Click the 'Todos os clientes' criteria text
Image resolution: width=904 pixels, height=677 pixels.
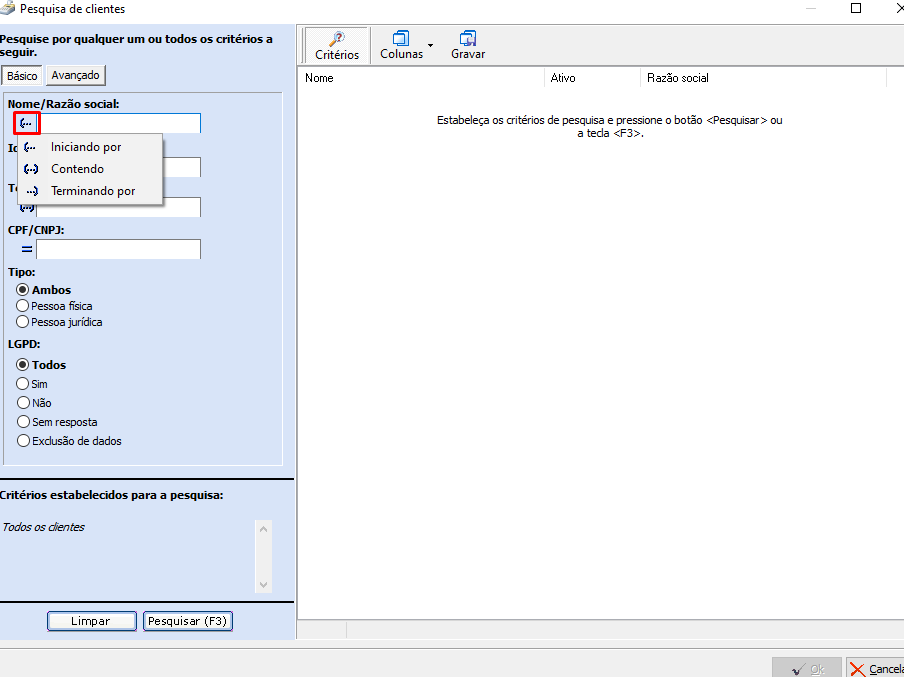[x=43, y=527]
